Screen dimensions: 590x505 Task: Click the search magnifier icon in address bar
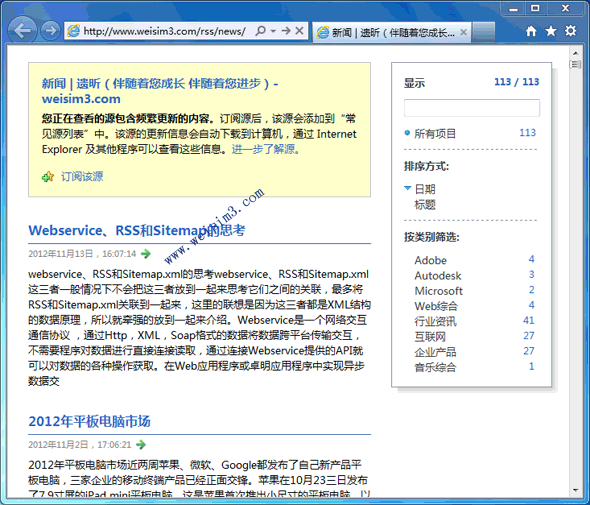pos(260,31)
